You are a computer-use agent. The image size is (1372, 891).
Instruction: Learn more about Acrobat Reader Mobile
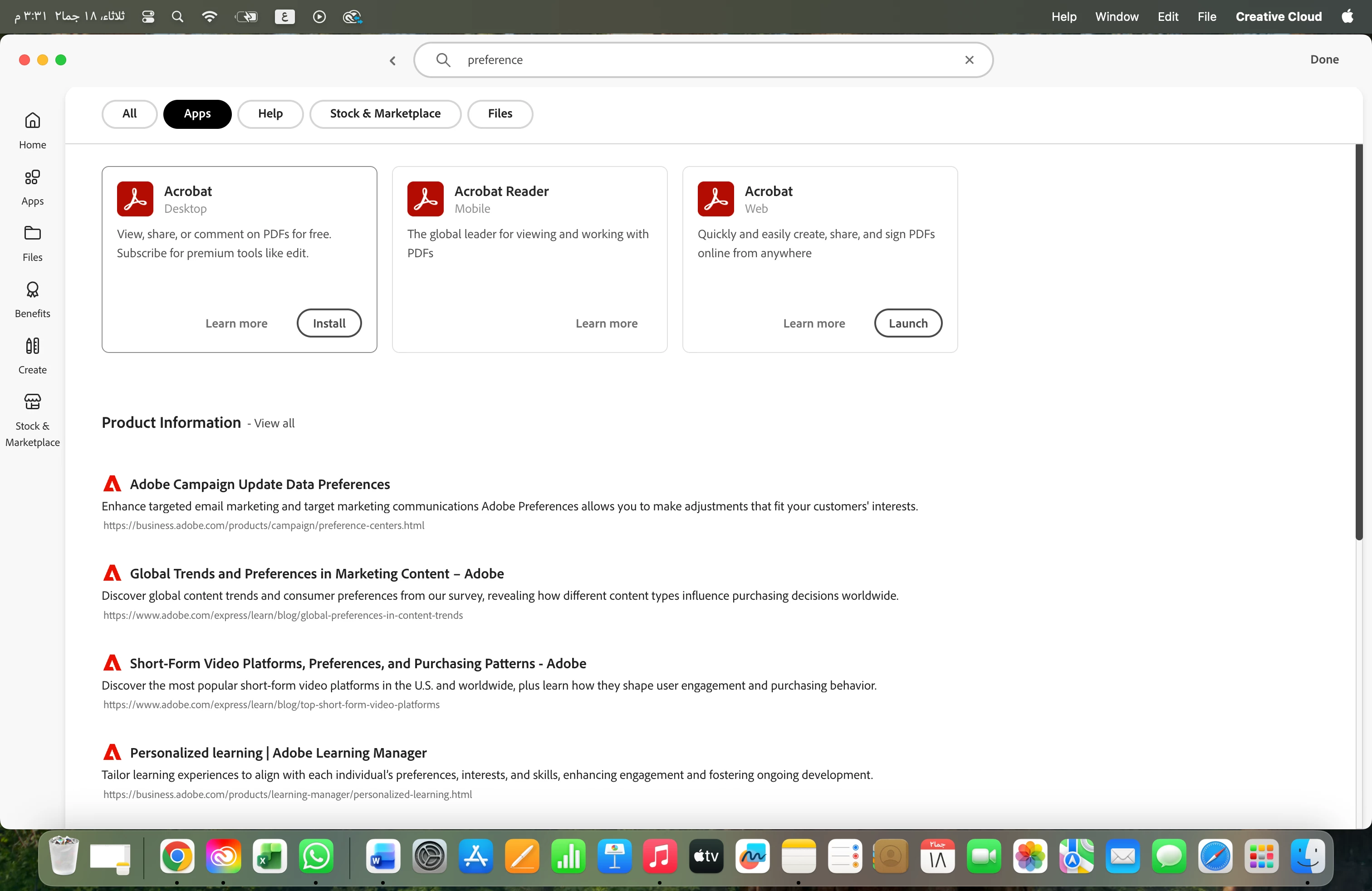pyautogui.click(x=607, y=323)
